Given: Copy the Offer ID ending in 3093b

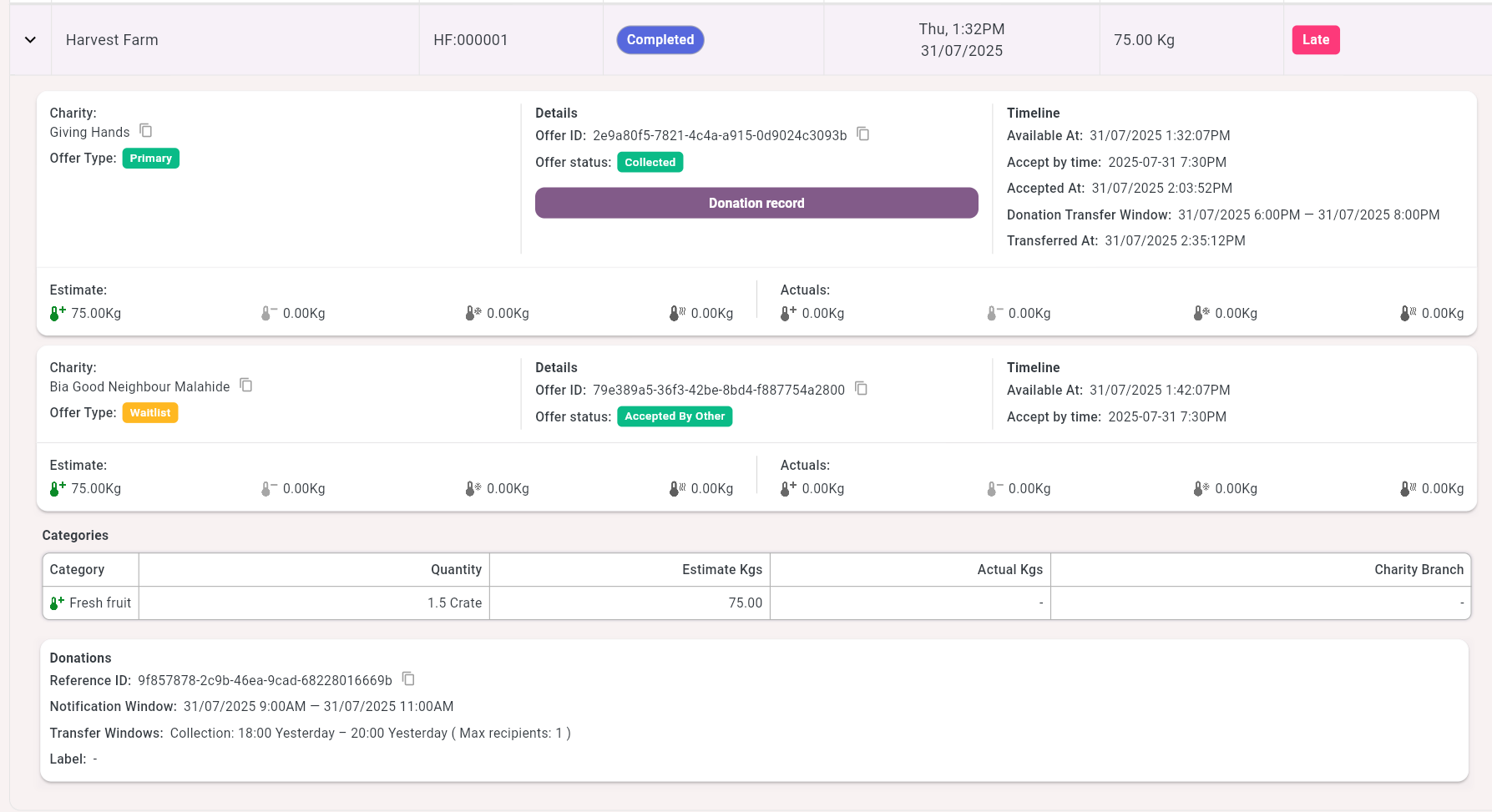Looking at the screenshot, I should click(863, 134).
